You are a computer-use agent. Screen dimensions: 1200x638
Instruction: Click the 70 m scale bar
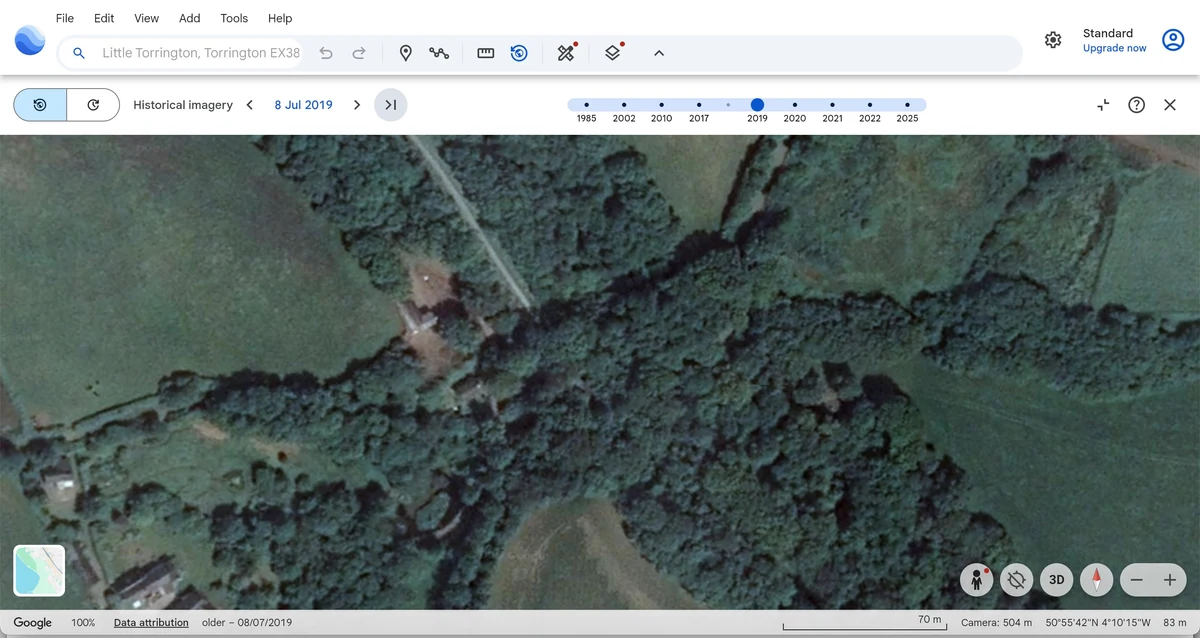[864, 622]
